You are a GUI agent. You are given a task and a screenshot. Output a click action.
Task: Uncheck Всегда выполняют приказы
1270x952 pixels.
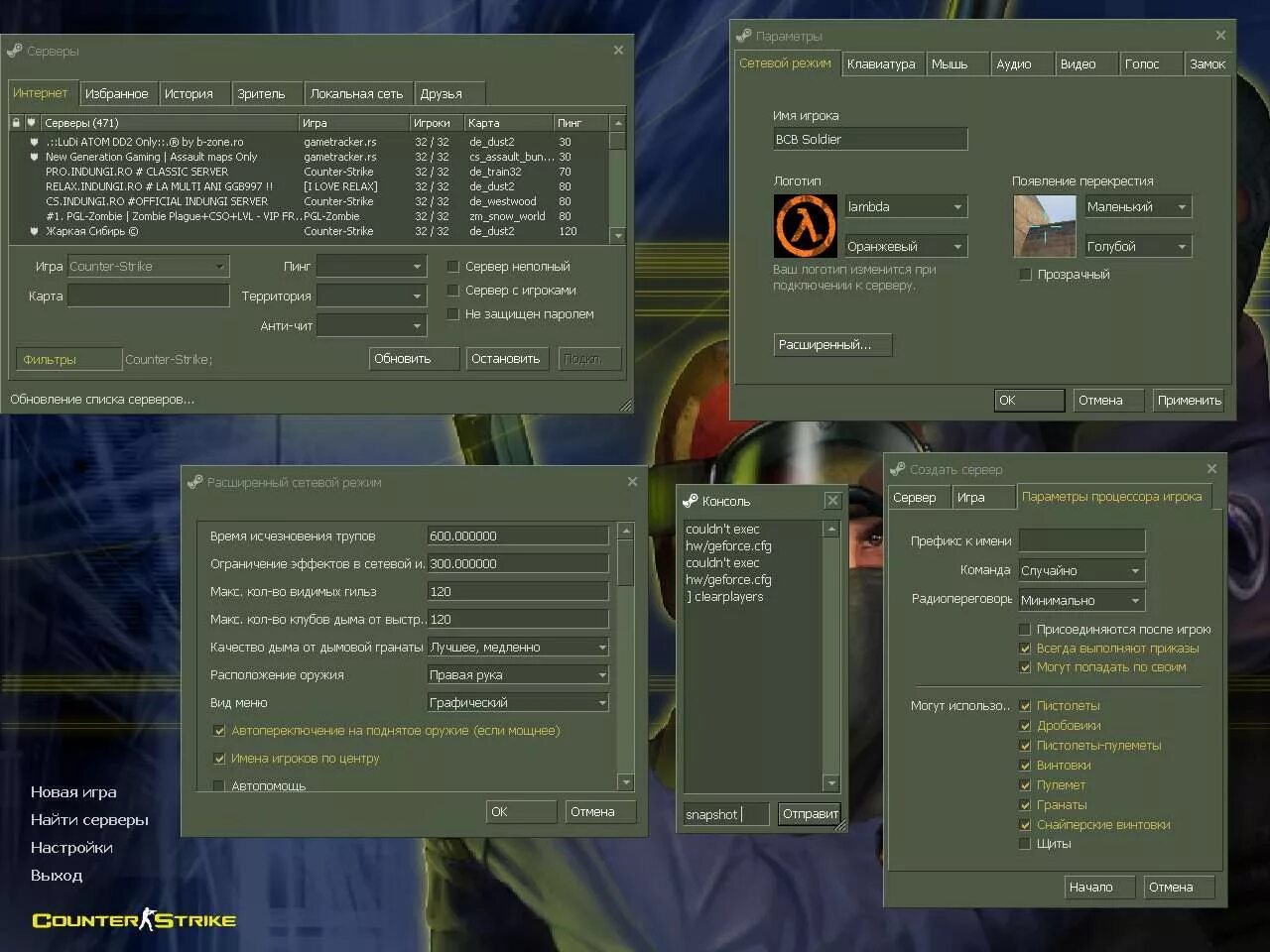coord(1025,649)
